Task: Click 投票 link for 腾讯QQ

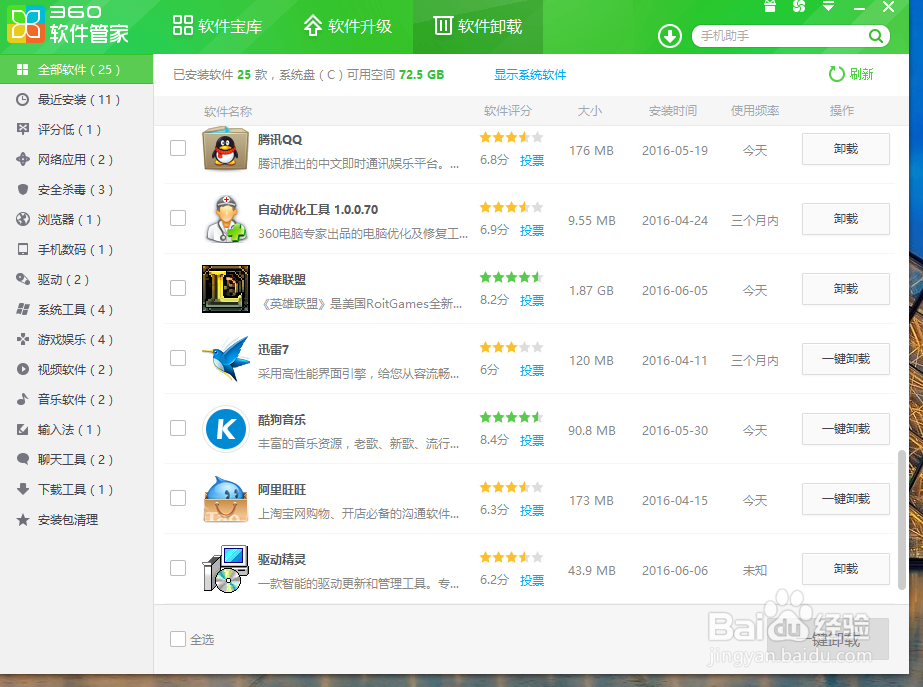Action: (x=532, y=161)
